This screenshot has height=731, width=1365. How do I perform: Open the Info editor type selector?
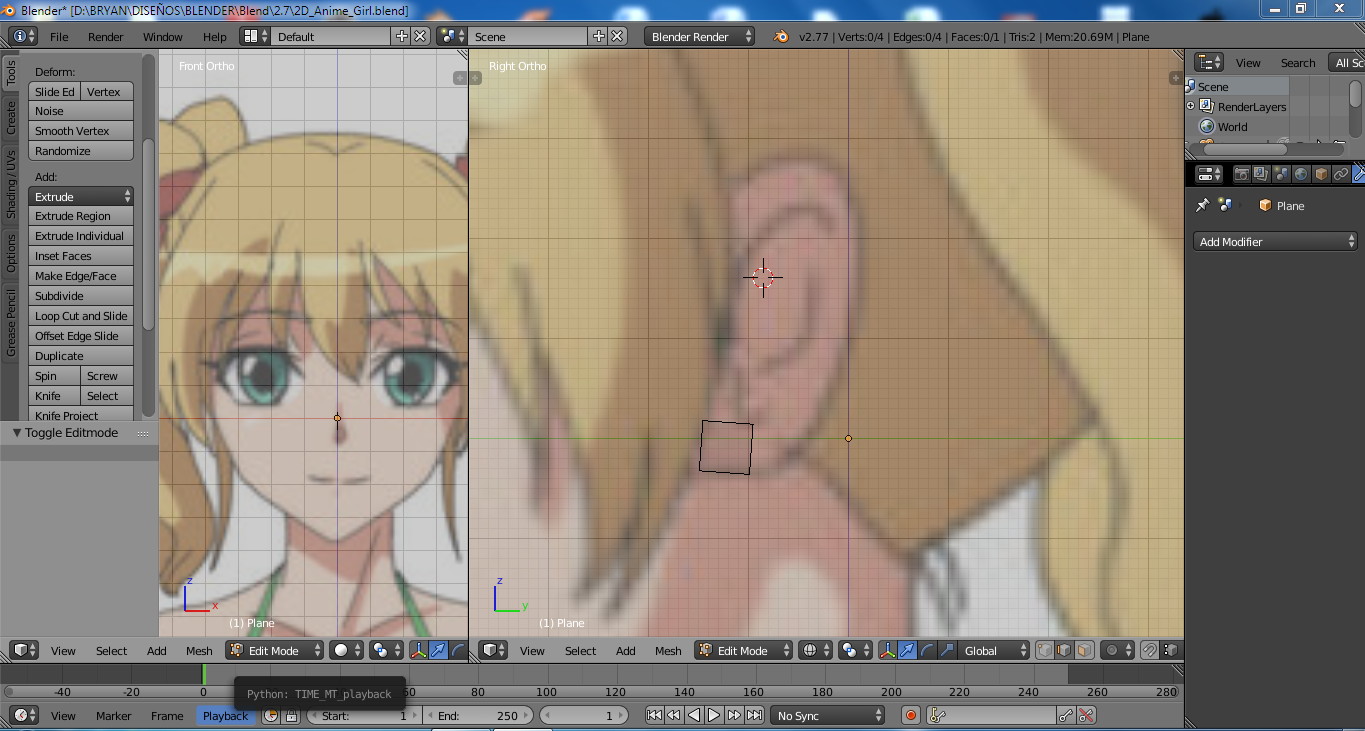point(23,36)
